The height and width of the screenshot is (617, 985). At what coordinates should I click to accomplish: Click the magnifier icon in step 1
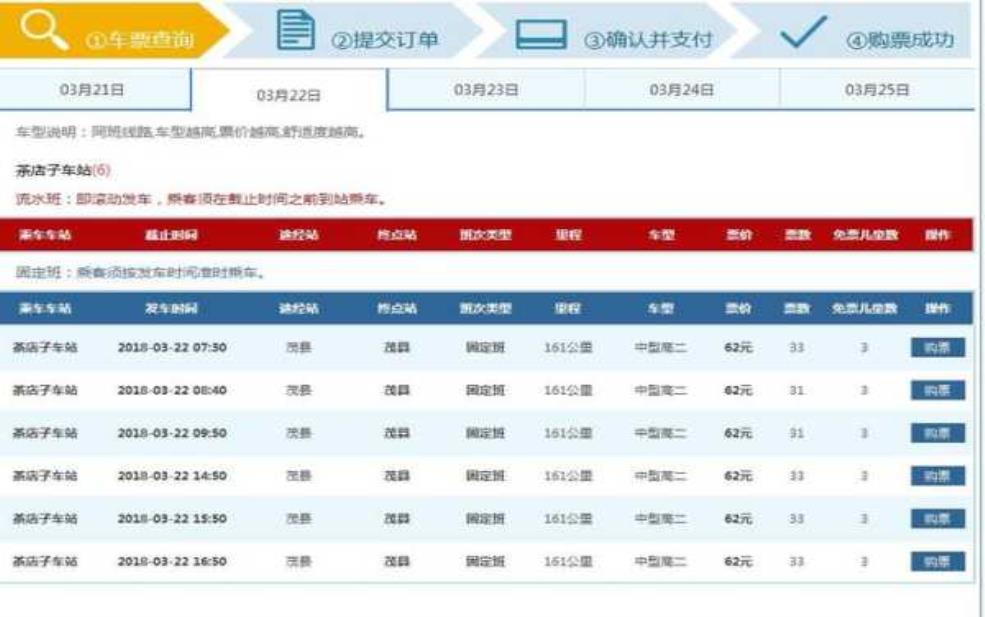pyautogui.click(x=44, y=30)
